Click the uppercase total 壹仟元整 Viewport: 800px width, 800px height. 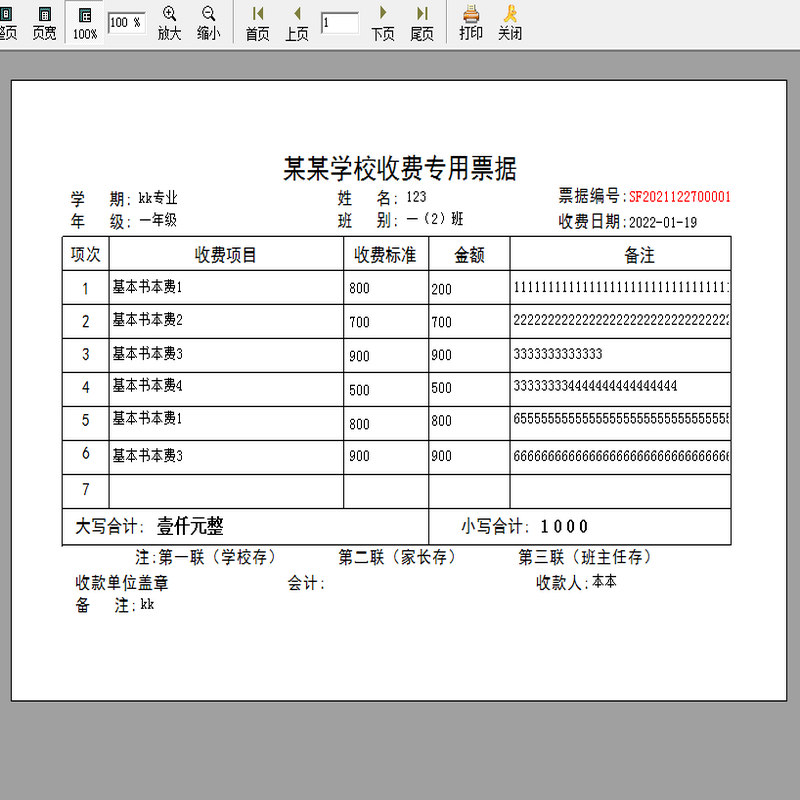(190, 526)
